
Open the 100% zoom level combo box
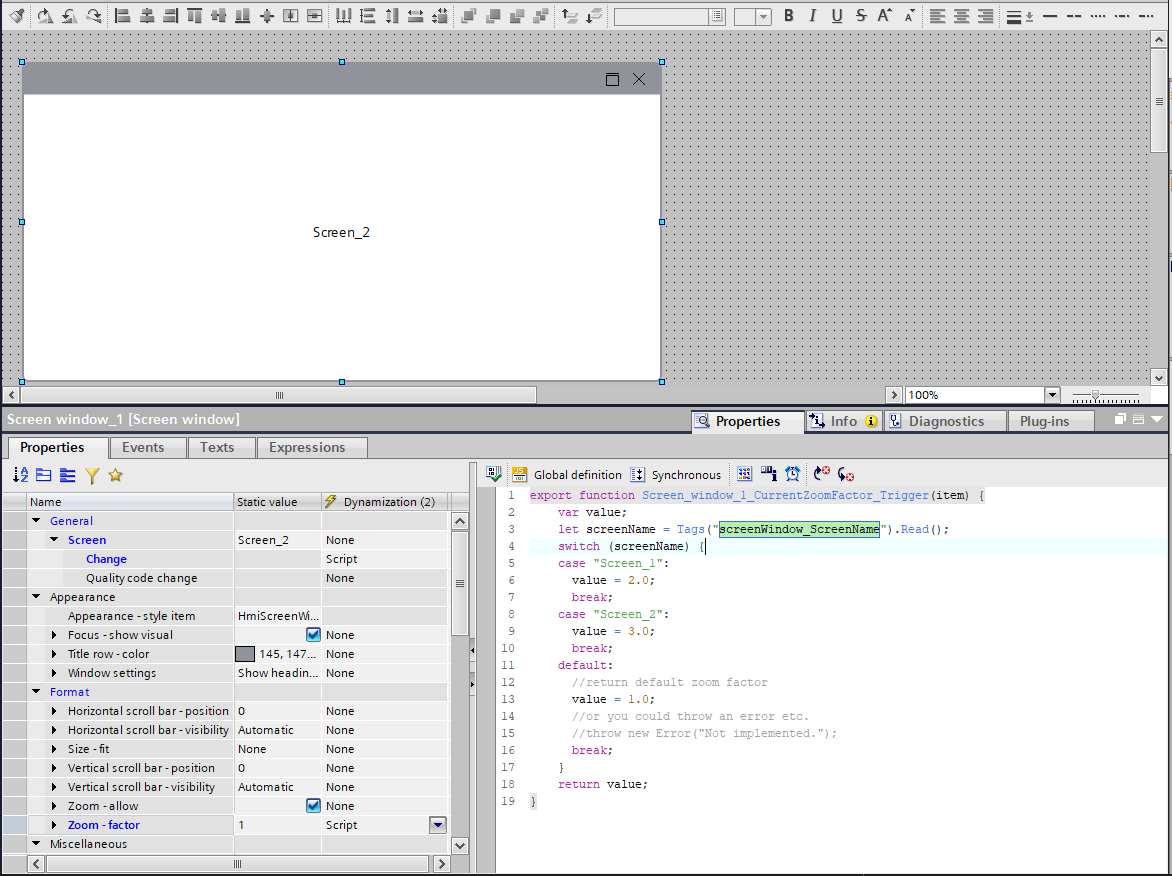tap(1051, 395)
